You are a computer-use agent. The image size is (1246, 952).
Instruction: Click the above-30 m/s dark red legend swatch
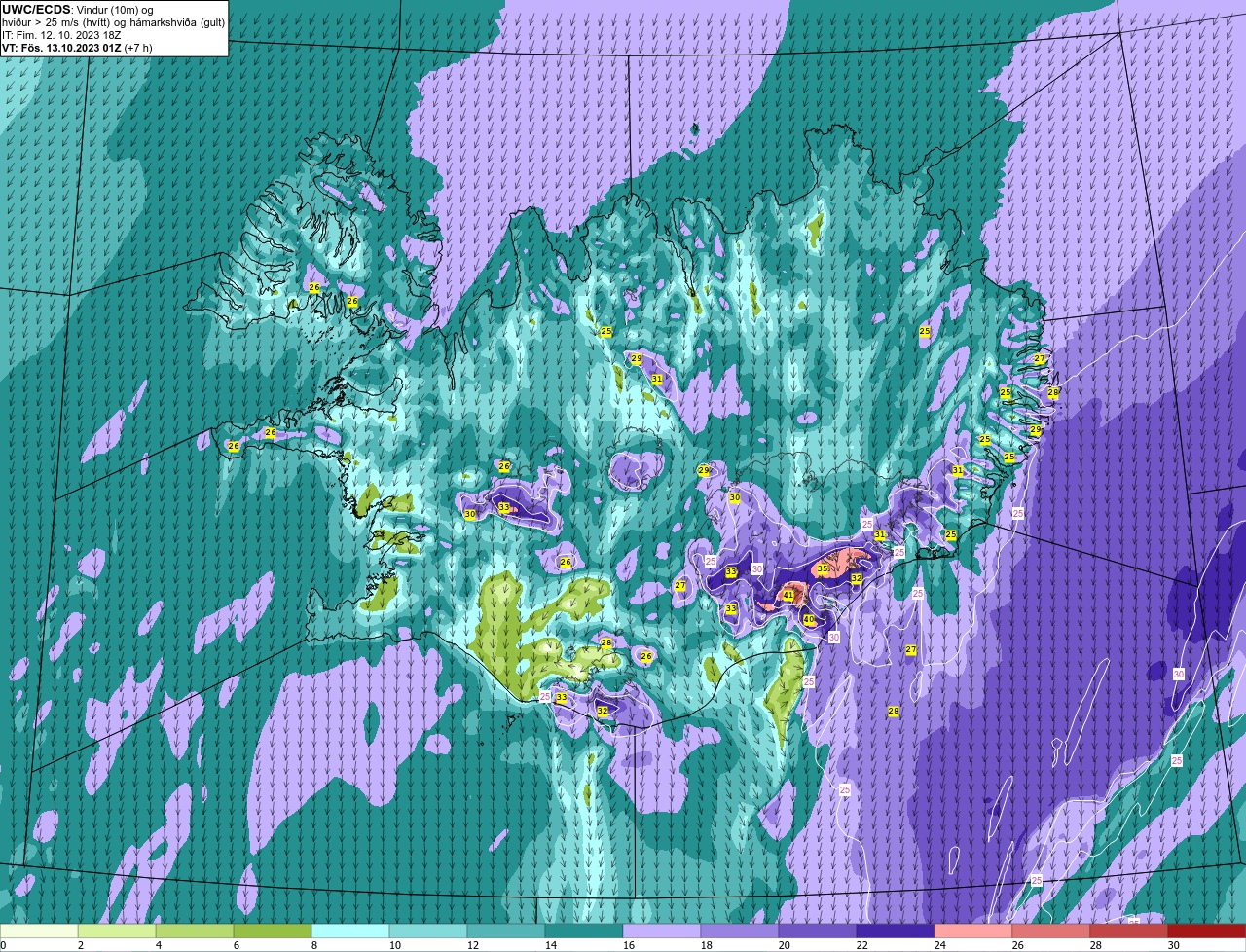1207,932
